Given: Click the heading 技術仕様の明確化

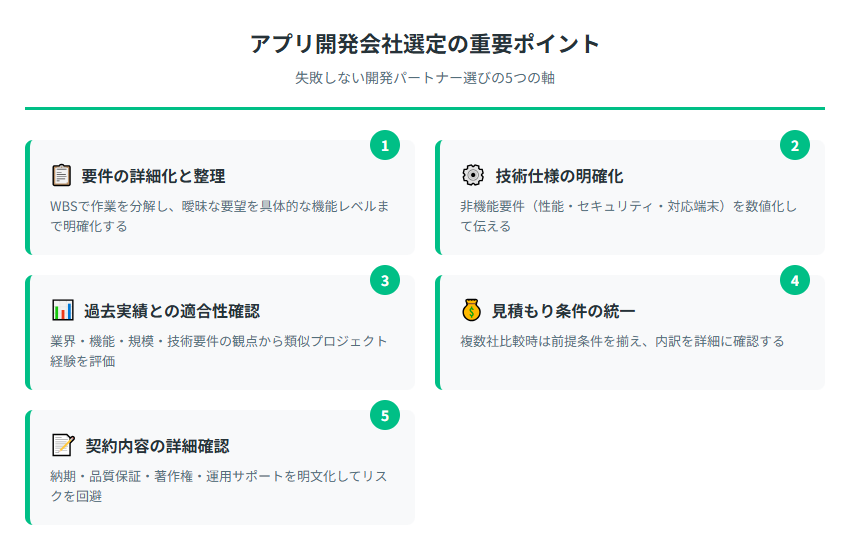Looking at the screenshot, I should [x=559, y=176].
